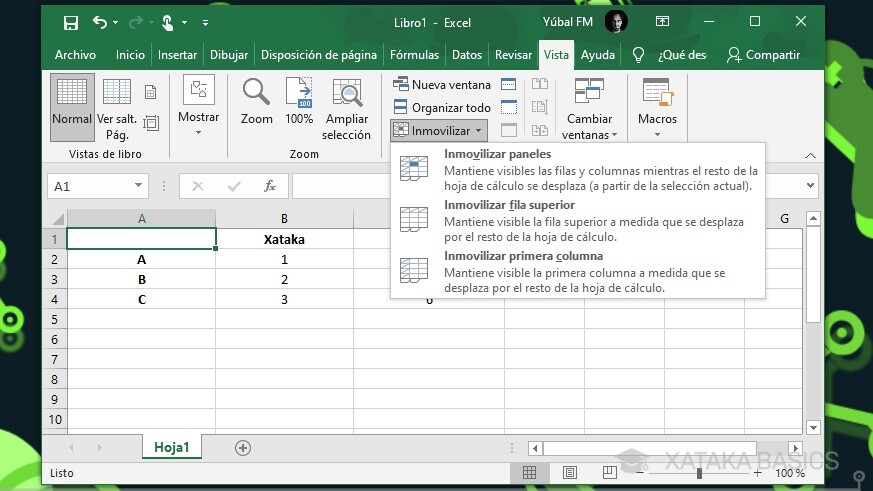Click the insert function fx icon
873x491 pixels.
click(270, 185)
